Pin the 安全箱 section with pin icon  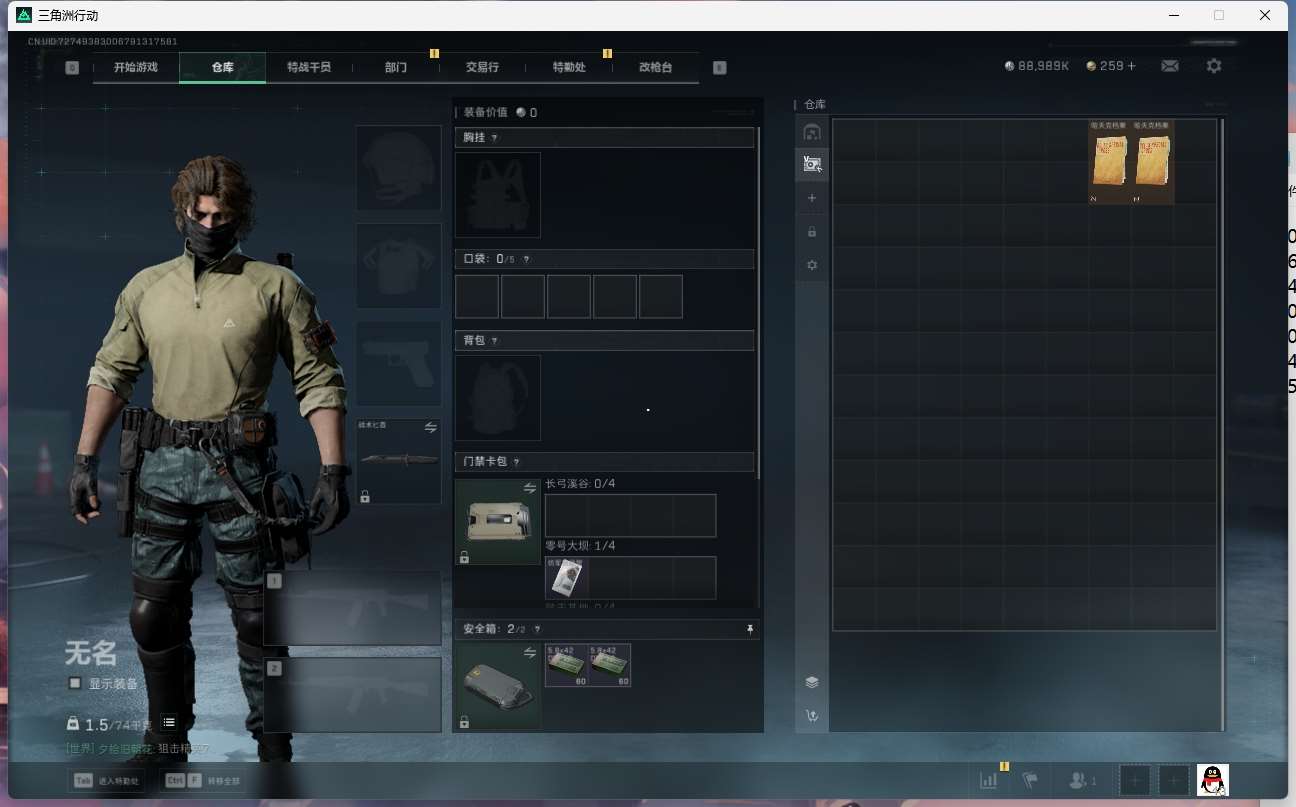(750, 629)
